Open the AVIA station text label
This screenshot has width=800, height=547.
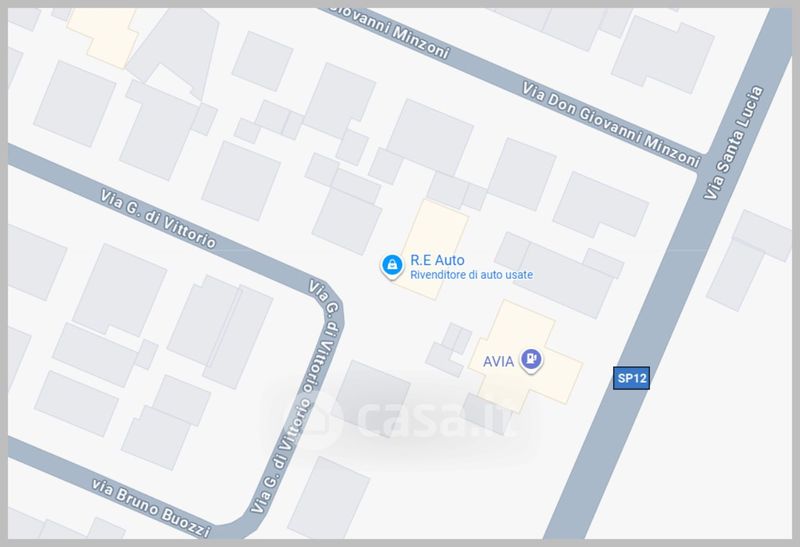point(498,361)
